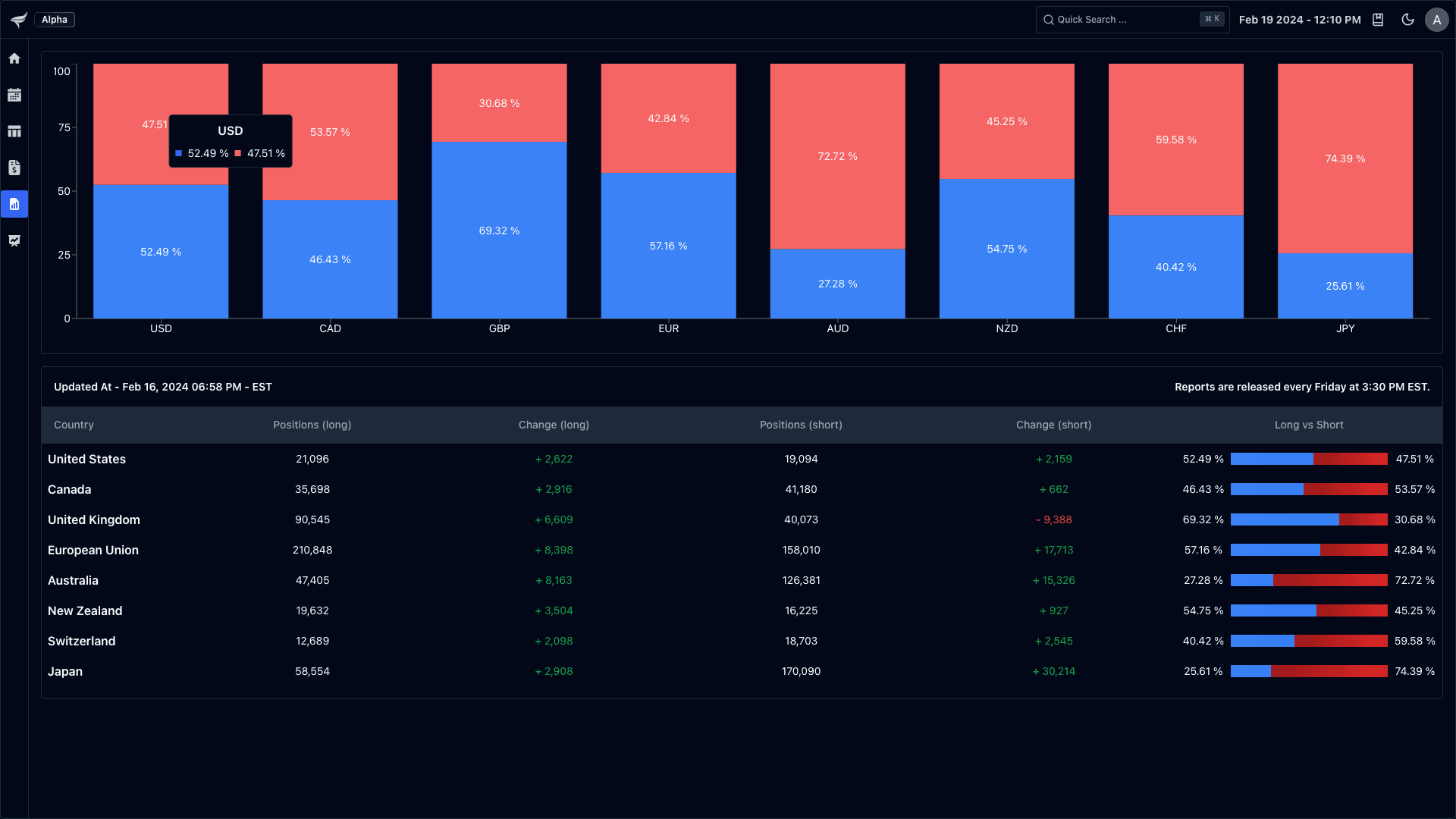Click the blue 54.75 % NZD bar segment

tap(1006, 249)
